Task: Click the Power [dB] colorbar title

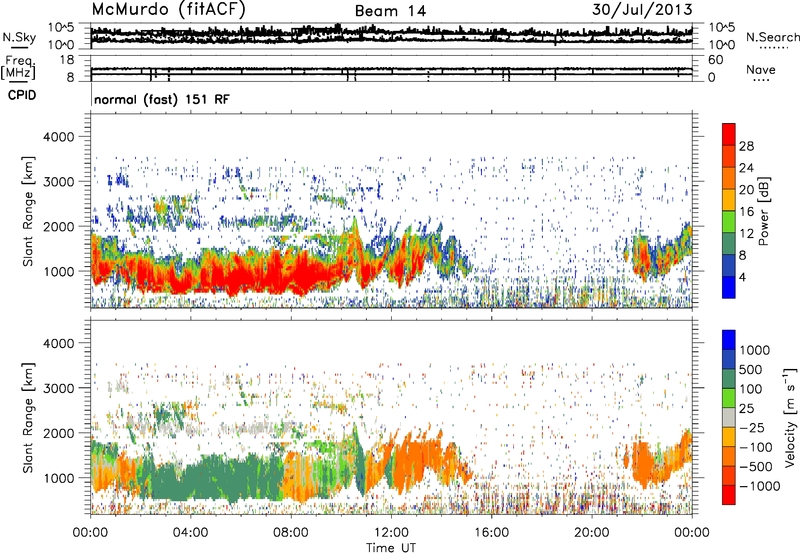Action: click(764, 211)
